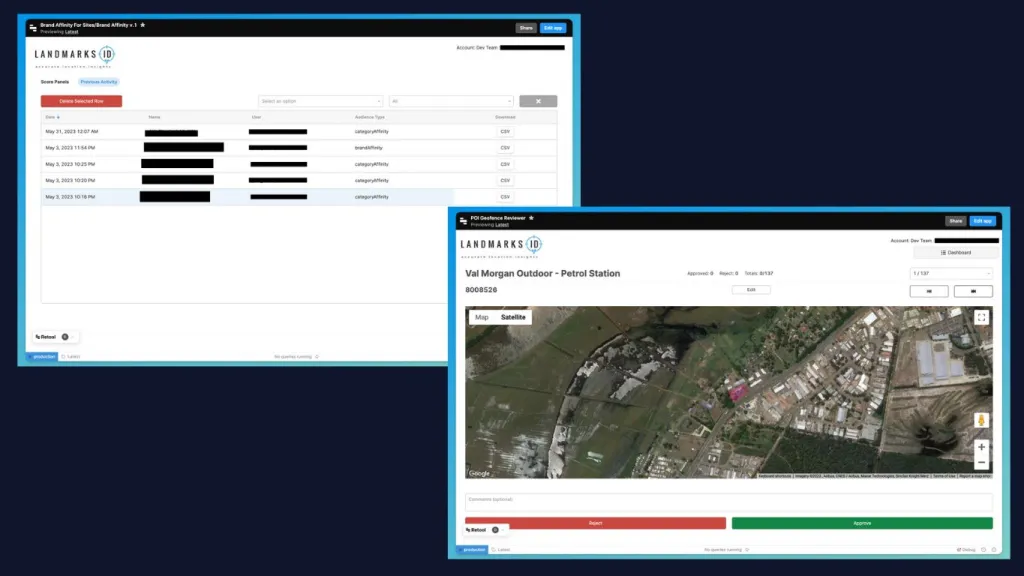
Task: Zoom out the map with minus button
Action: click(981, 463)
